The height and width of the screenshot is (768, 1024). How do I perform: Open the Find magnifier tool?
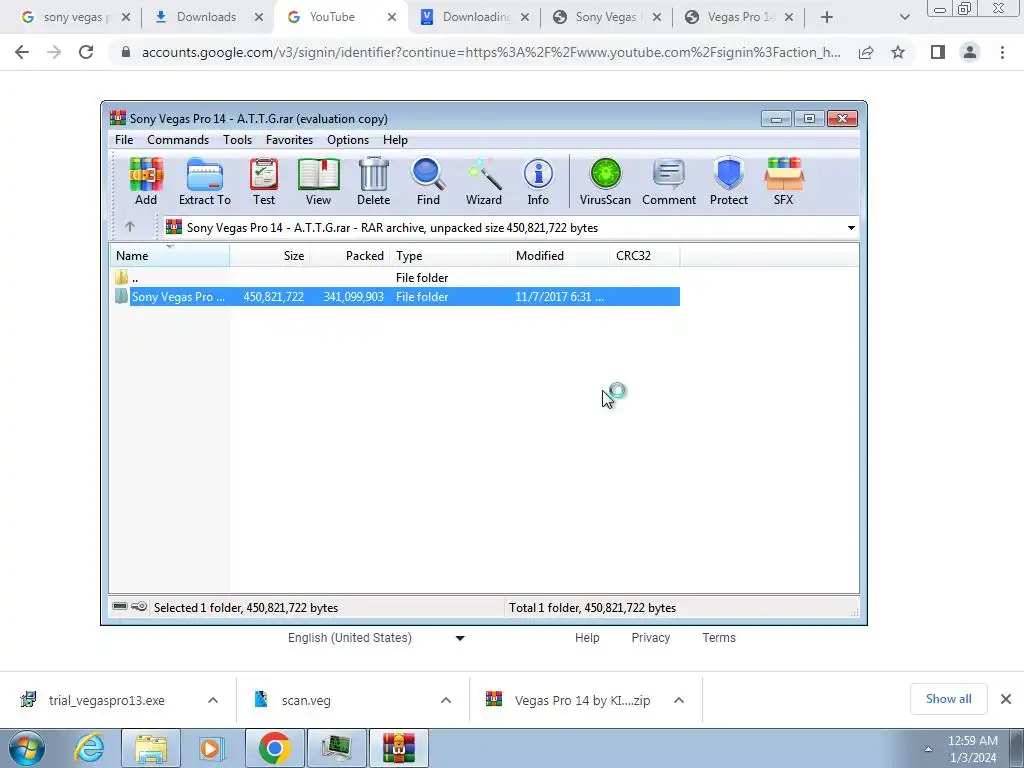[x=428, y=182]
